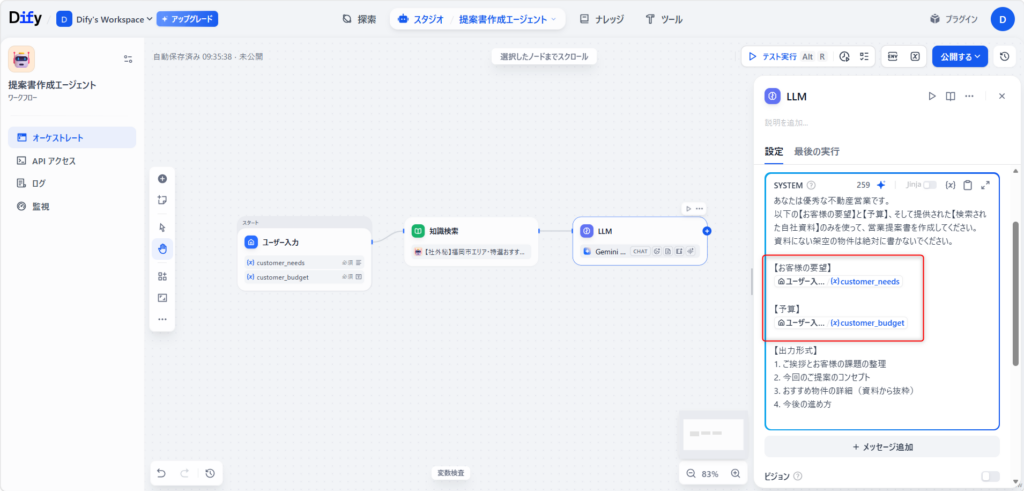Copy the SYSTEM prompt with clipboard icon

click(967, 185)
